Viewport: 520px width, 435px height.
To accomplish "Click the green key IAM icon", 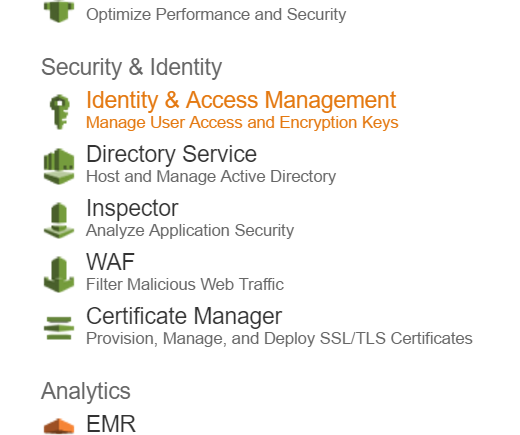I will coord(59,112).
